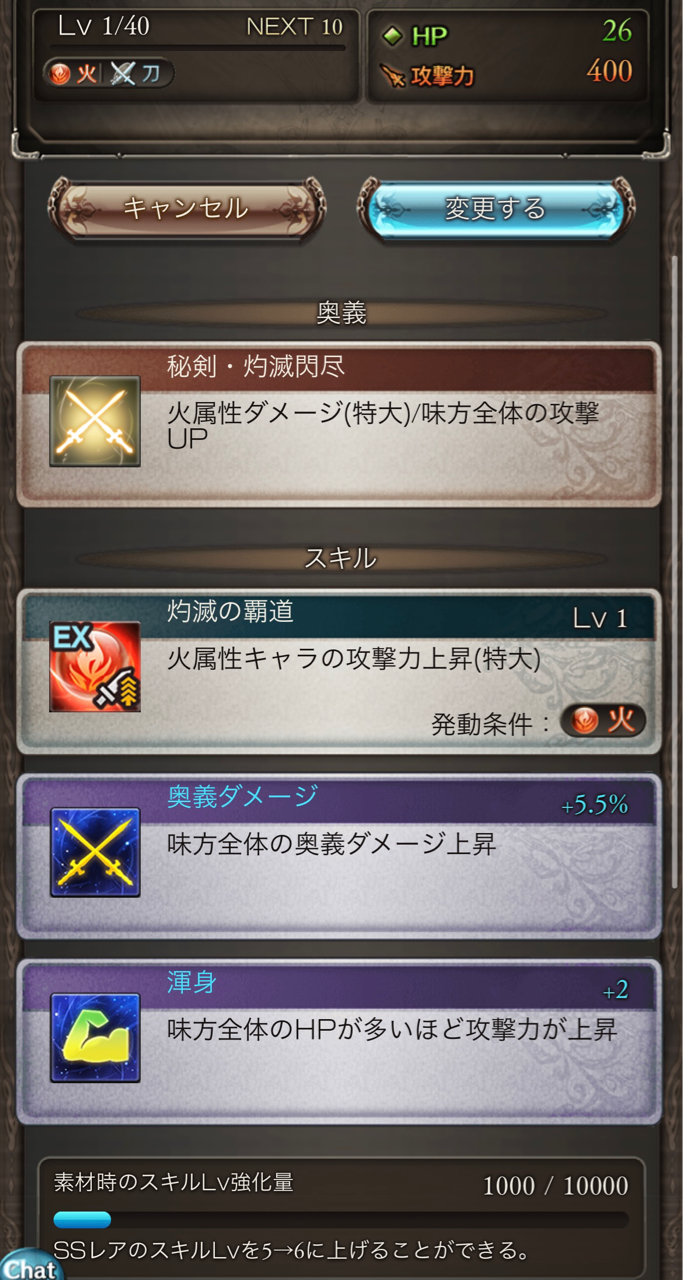Tap the blue crossed swords 奥義ダメージ icon
This screenshot has height=1280, width=683.
click(95, 852)
